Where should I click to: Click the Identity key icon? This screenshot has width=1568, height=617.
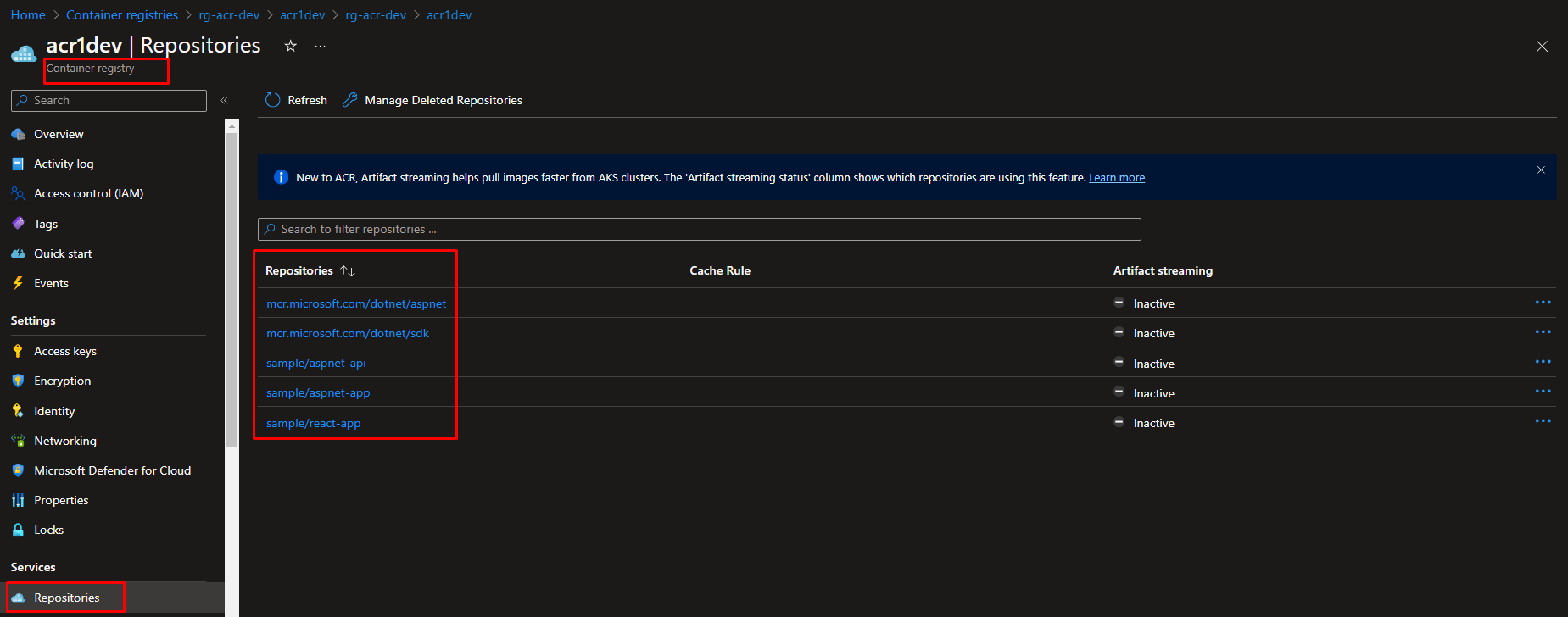(18, 411)
